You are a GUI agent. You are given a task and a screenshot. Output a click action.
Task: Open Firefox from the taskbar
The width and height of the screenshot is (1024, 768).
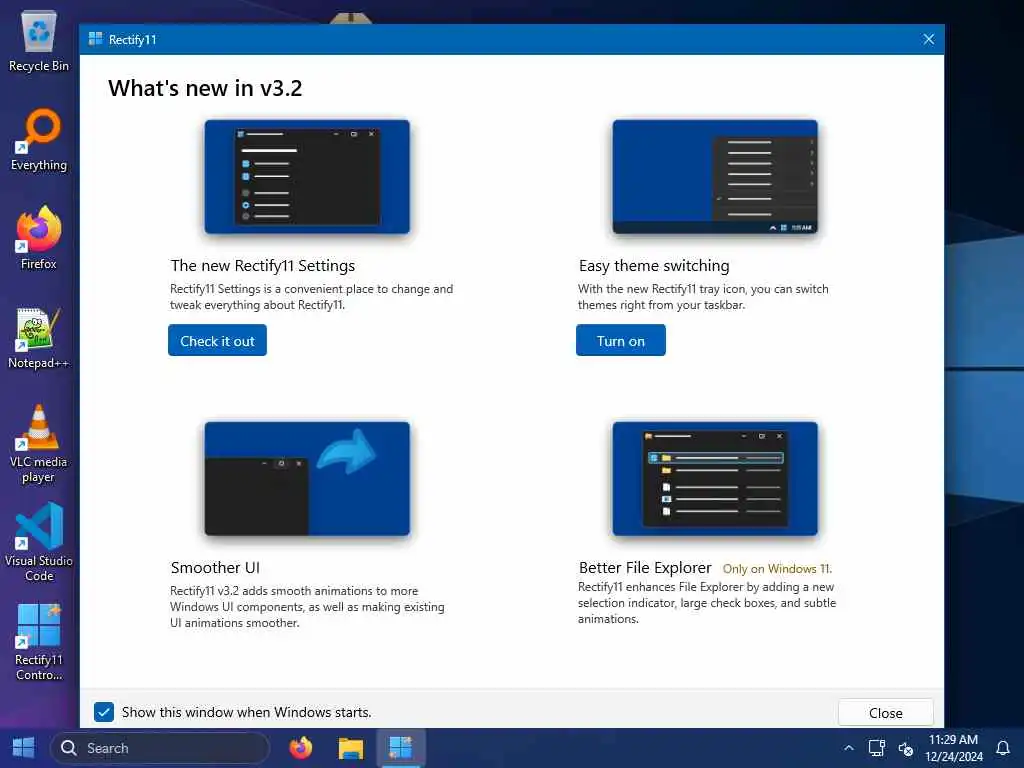tap(301, 748)
